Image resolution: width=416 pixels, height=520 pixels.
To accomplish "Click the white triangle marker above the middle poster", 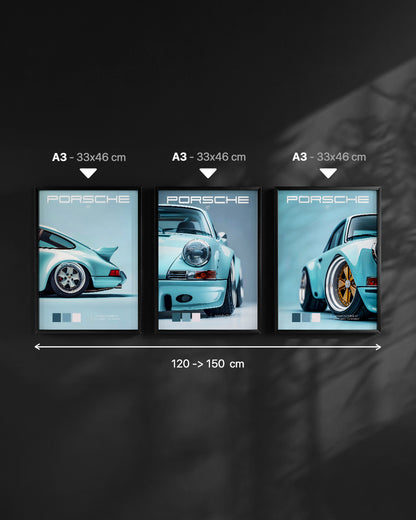I will click(x=208, y=173).
